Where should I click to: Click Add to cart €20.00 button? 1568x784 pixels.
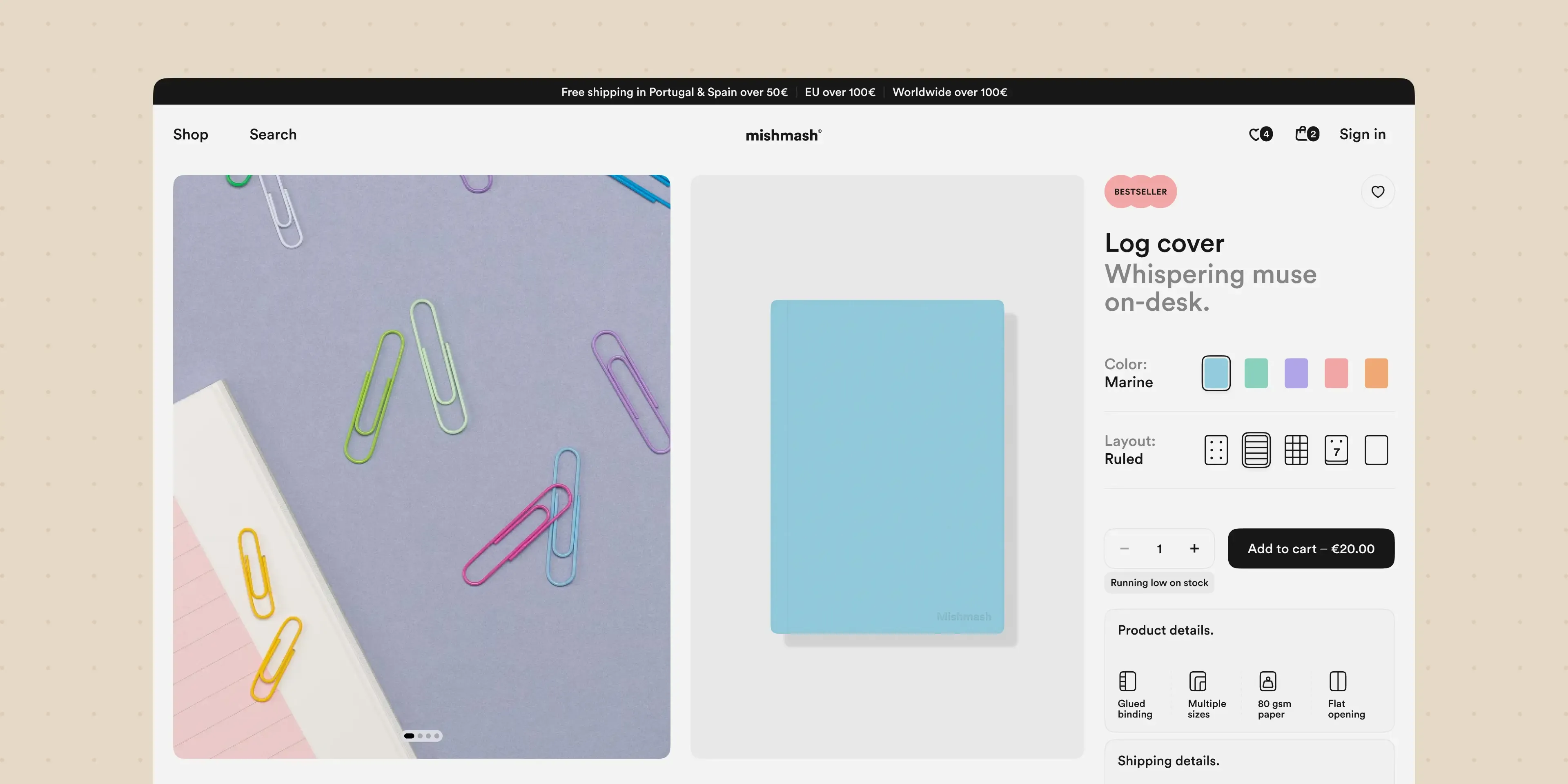(x=1310, y=548)
